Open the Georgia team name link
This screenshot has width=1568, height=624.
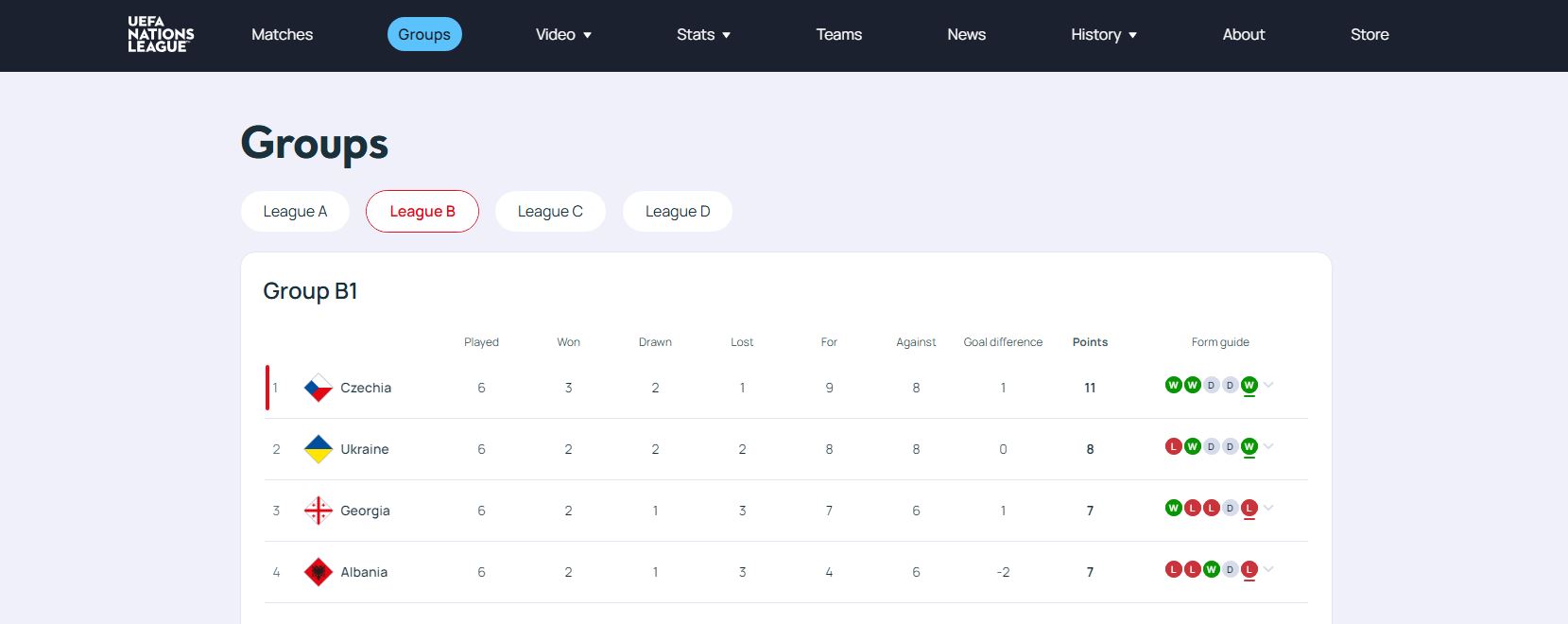(365, 511)
